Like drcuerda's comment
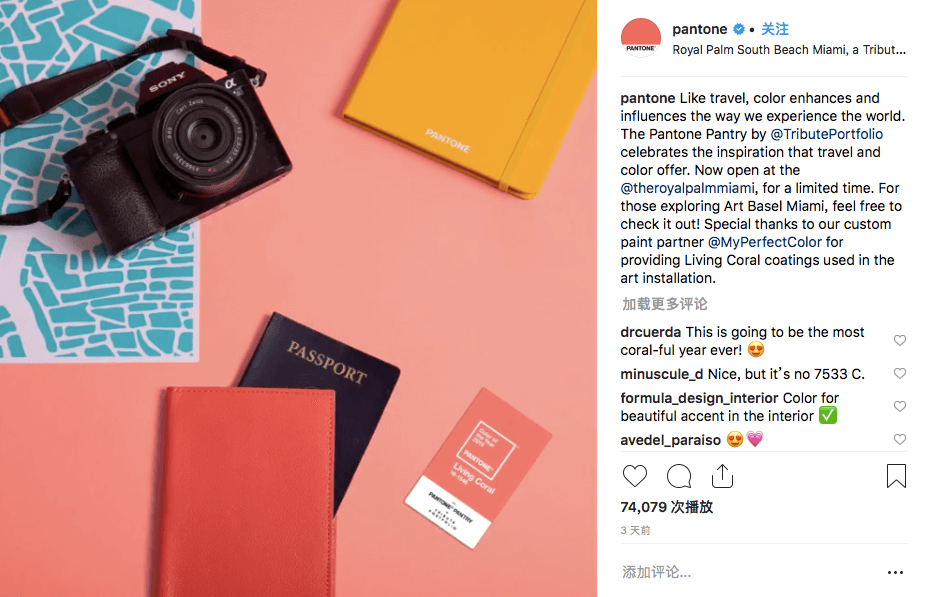The height and width of the screenshot is (597, 929). 900,340
